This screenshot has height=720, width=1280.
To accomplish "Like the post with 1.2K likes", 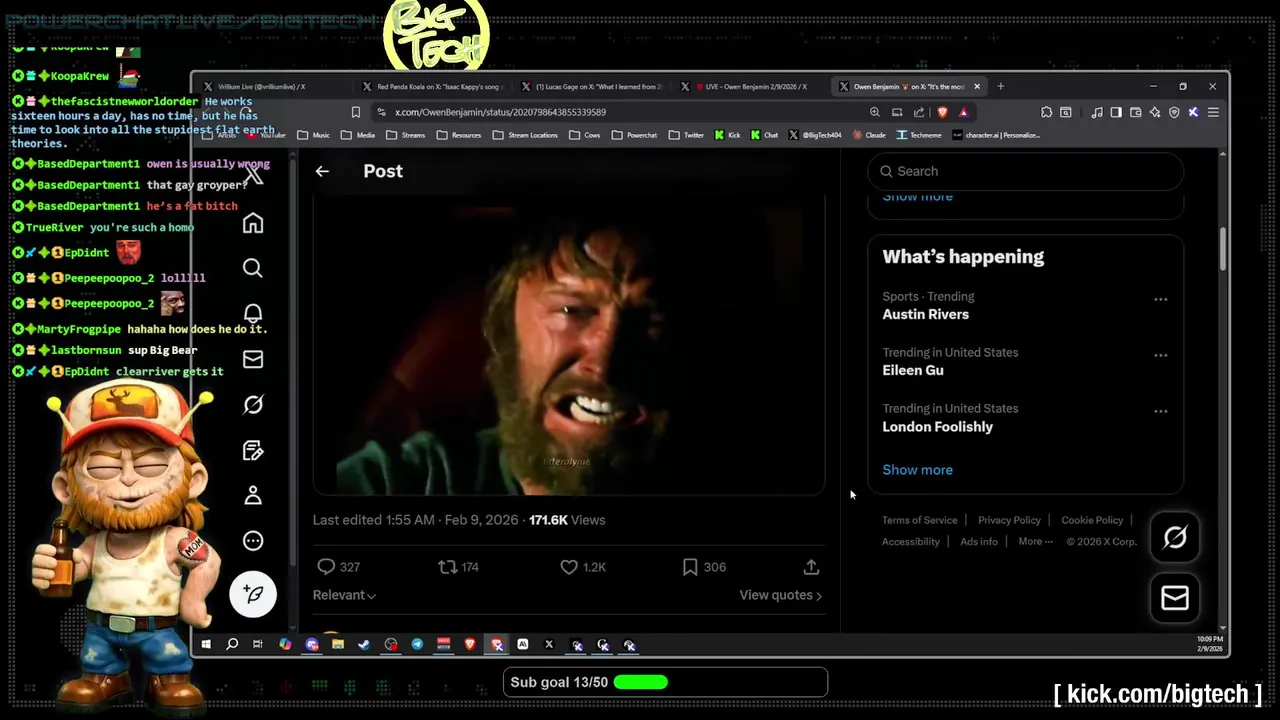I will [x=583, y=567].
